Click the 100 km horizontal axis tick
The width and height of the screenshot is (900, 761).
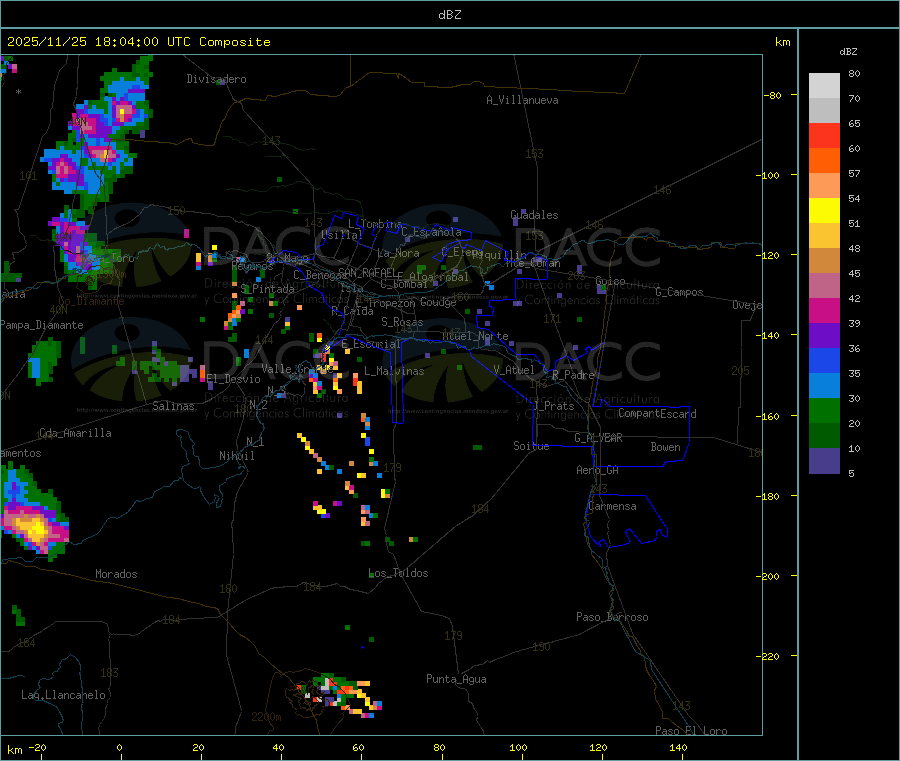[x=518, y=747]
